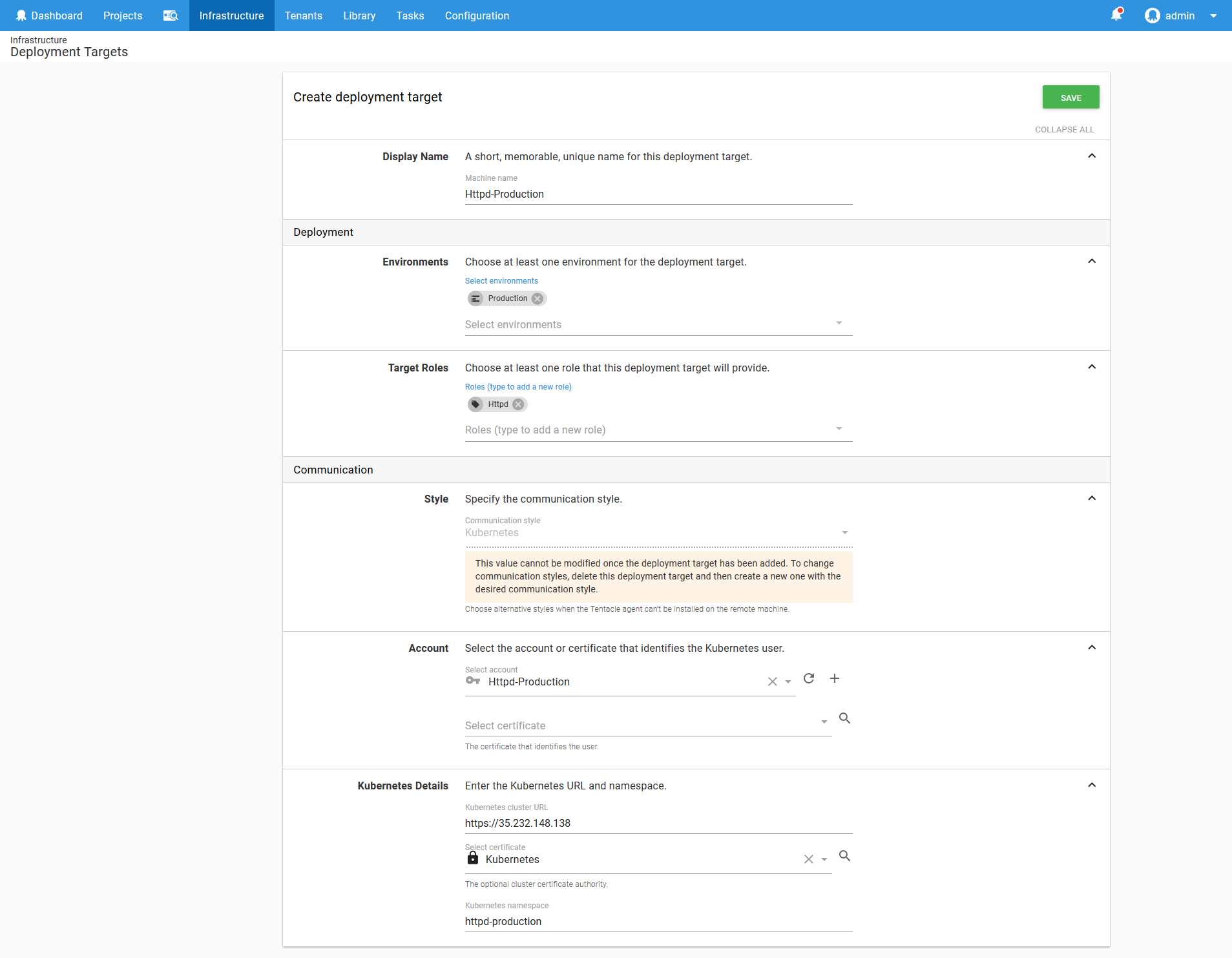Click the search icon in the top navigation

(171, 16)
